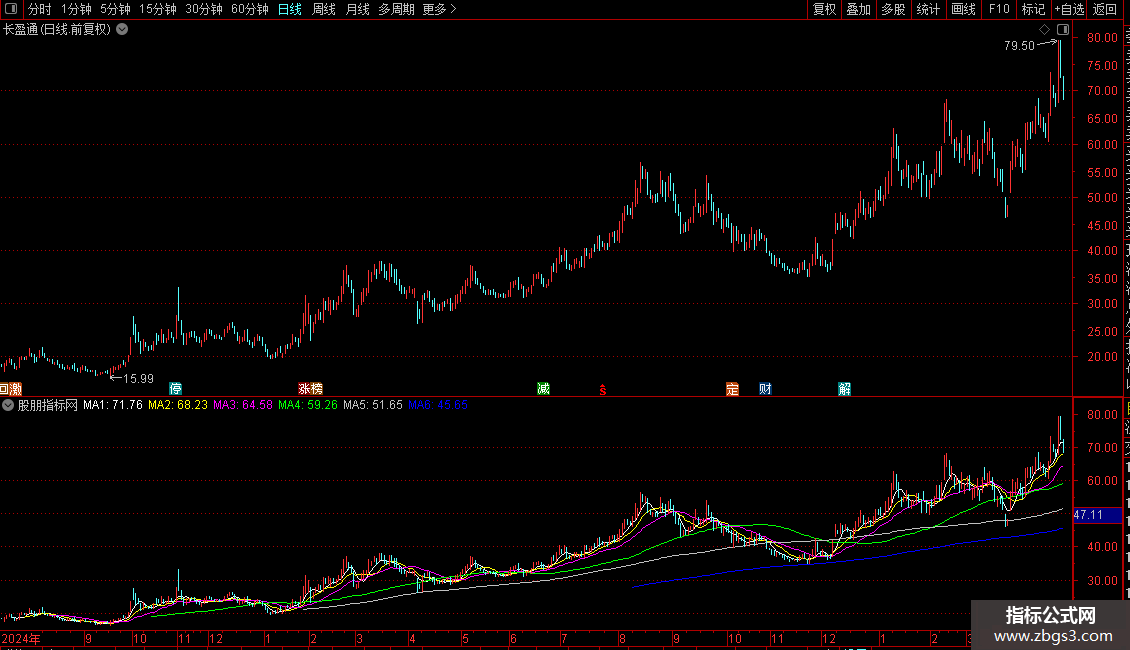The width and height of the screenshot is (1130, 650).
Task: Open the dropdown beside 股朋指标网 indicator name
Action: 8,405
